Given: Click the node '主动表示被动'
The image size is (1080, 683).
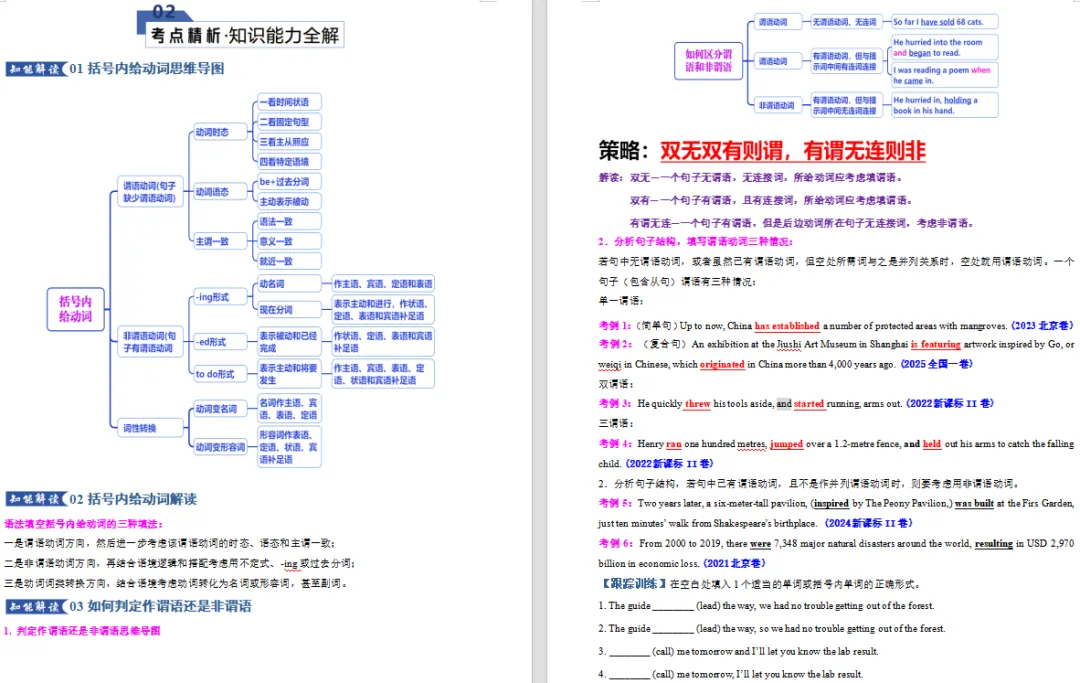Looking at the screenshot, I should click(x=289, y=202).
